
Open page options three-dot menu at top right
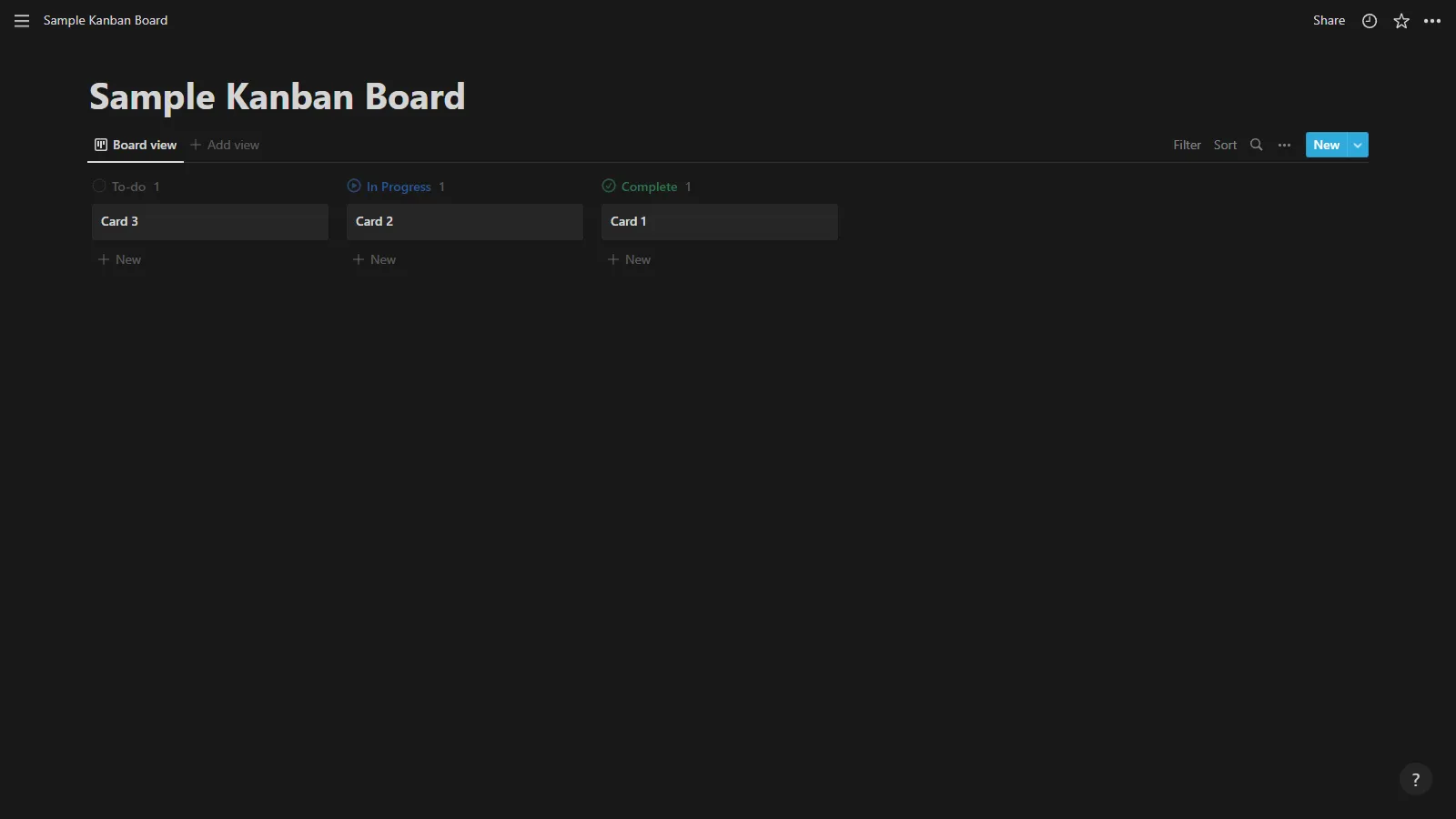click(x=1432, y=21)
